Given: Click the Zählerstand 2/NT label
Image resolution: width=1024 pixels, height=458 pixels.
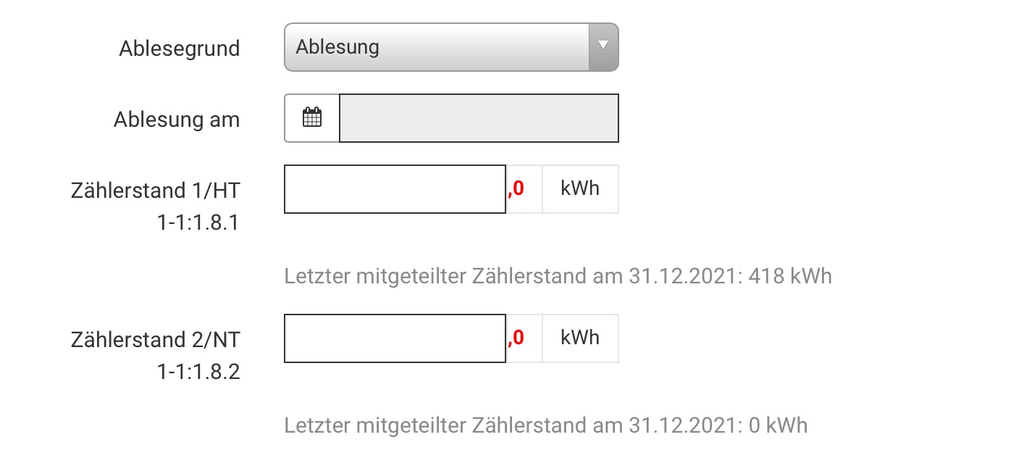Looking at the screenshot, I should click(155, 339).
